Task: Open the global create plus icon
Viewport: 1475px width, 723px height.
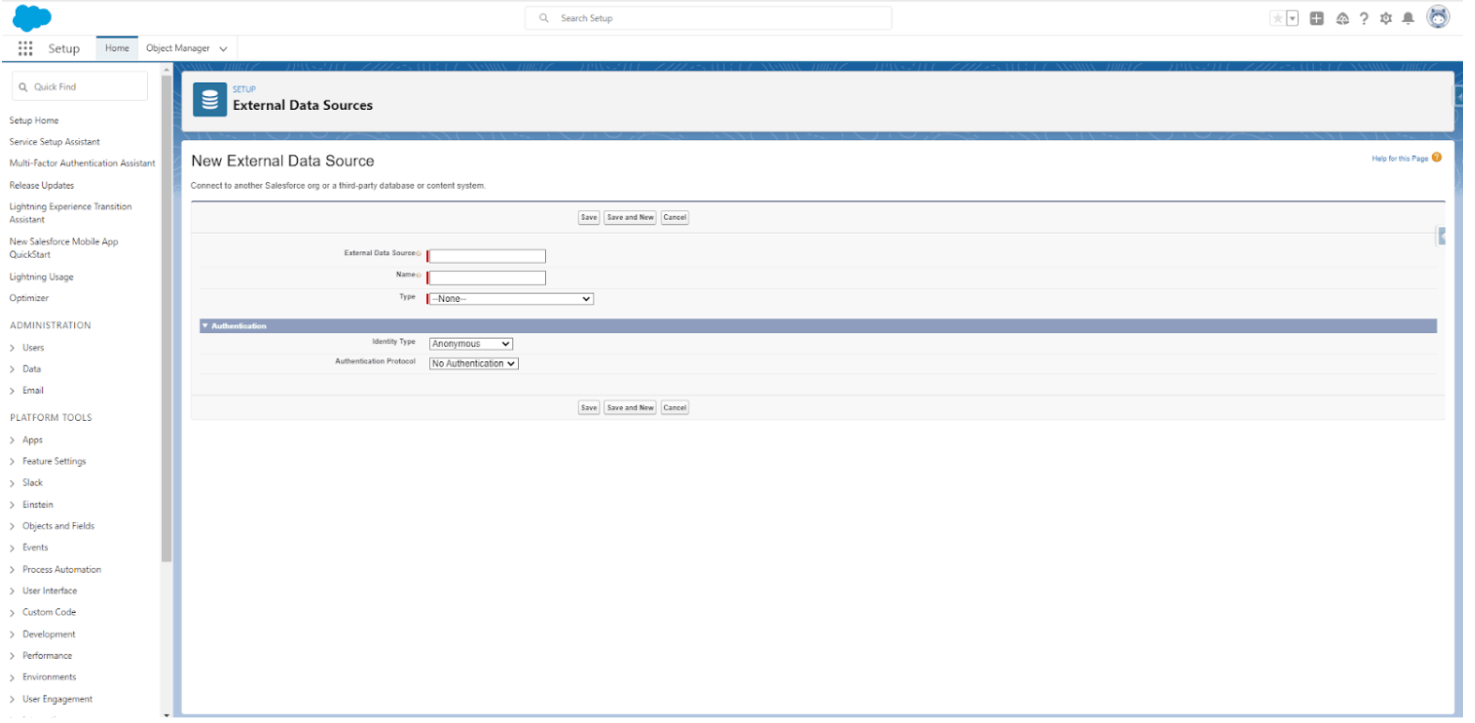Action: tap(1316, 17)
